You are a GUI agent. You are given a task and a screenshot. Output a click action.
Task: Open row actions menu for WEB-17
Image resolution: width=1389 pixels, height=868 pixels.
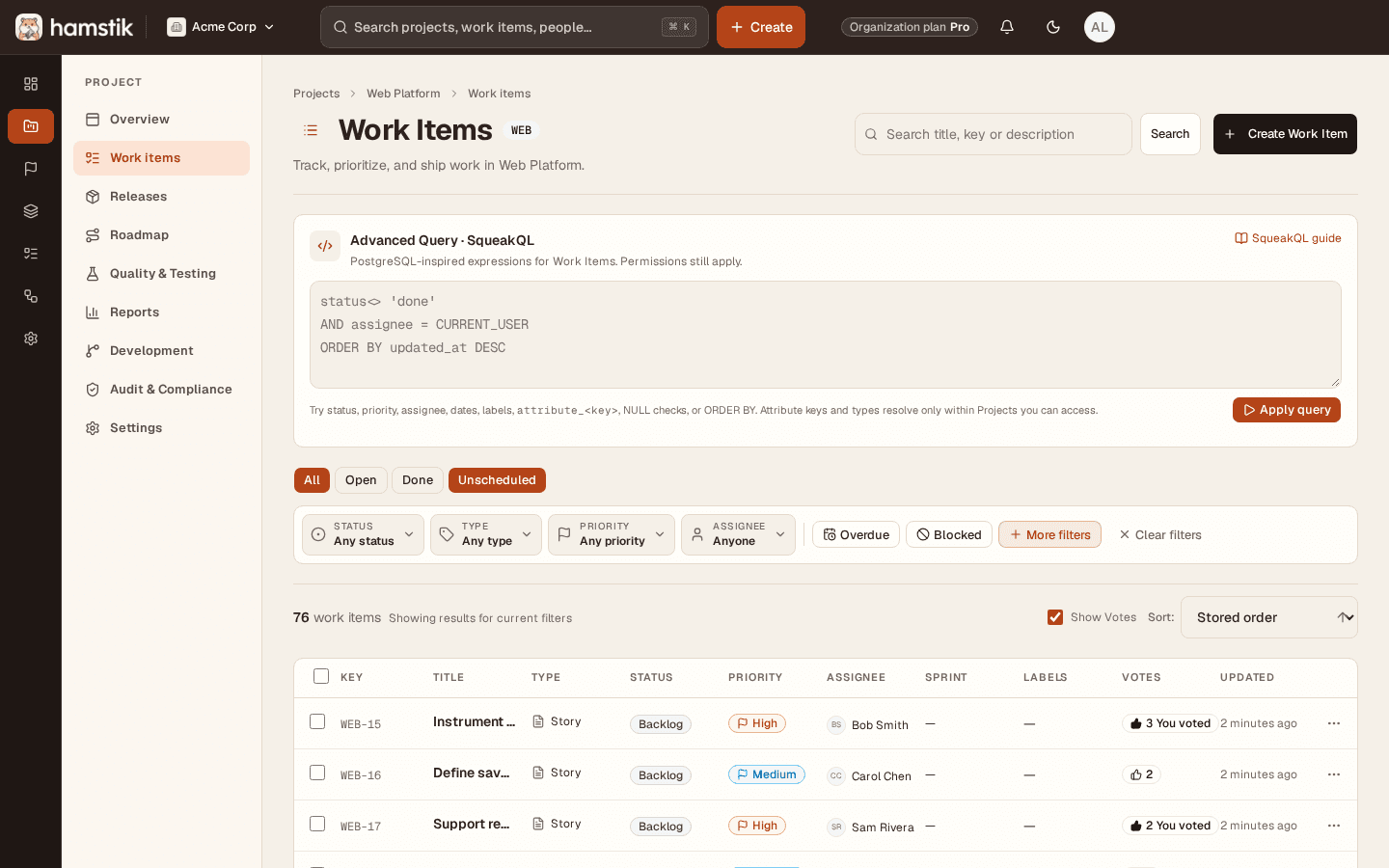click(x=1334, y=826)
